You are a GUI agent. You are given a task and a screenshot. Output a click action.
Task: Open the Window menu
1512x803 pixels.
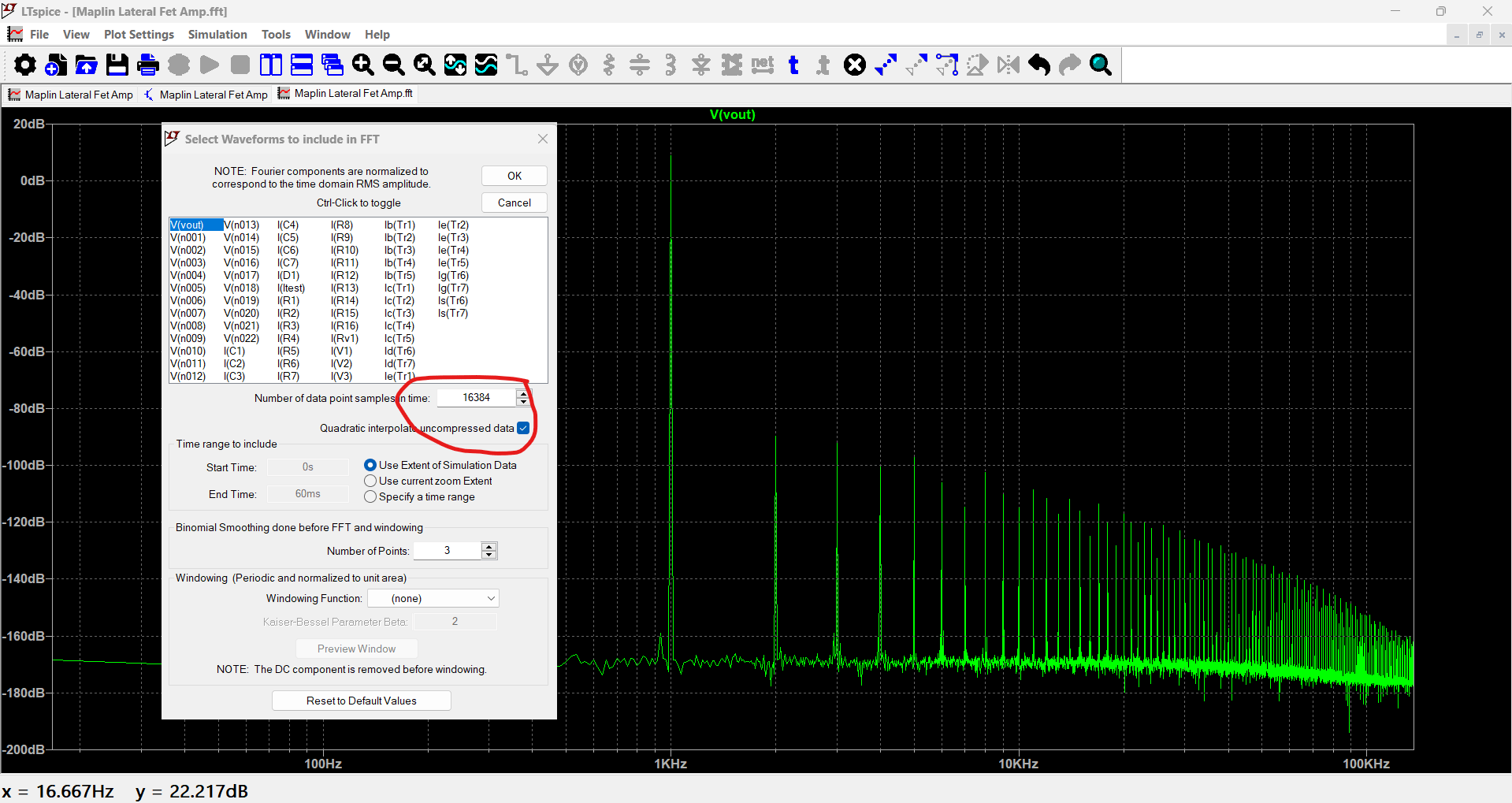327,35
